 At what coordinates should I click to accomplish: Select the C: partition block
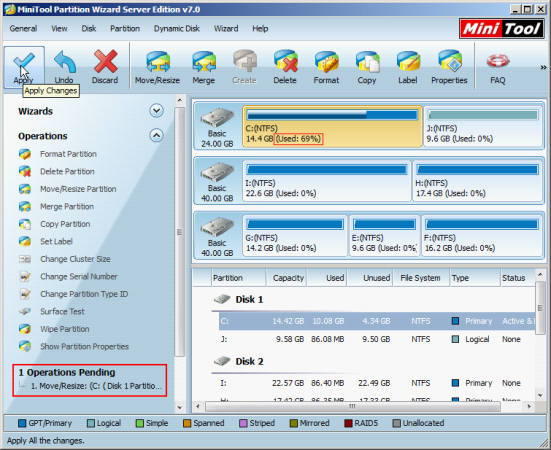tap(332, 126)
